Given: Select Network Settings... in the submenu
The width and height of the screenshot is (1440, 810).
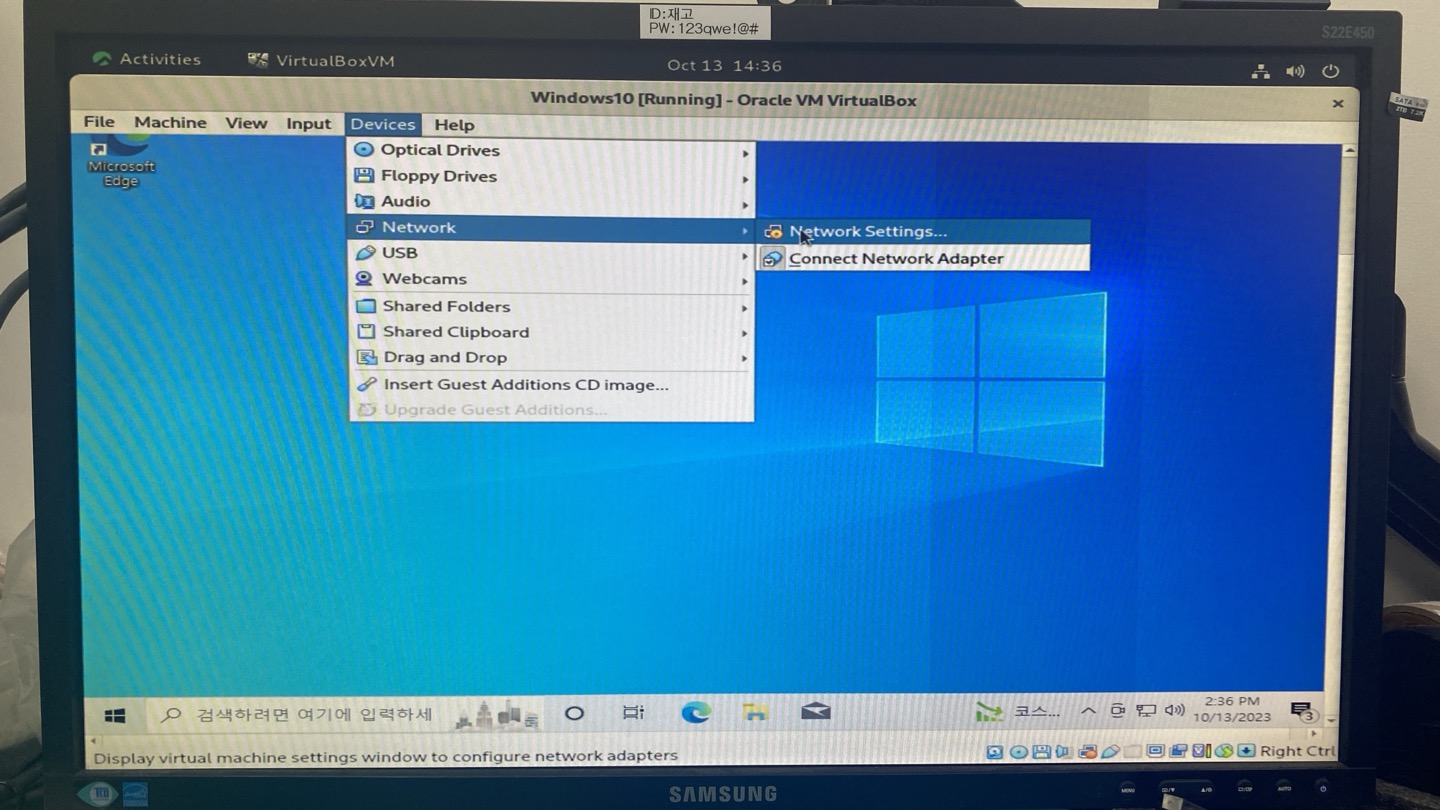Looking at the screenshot, I should click(923, 231).
